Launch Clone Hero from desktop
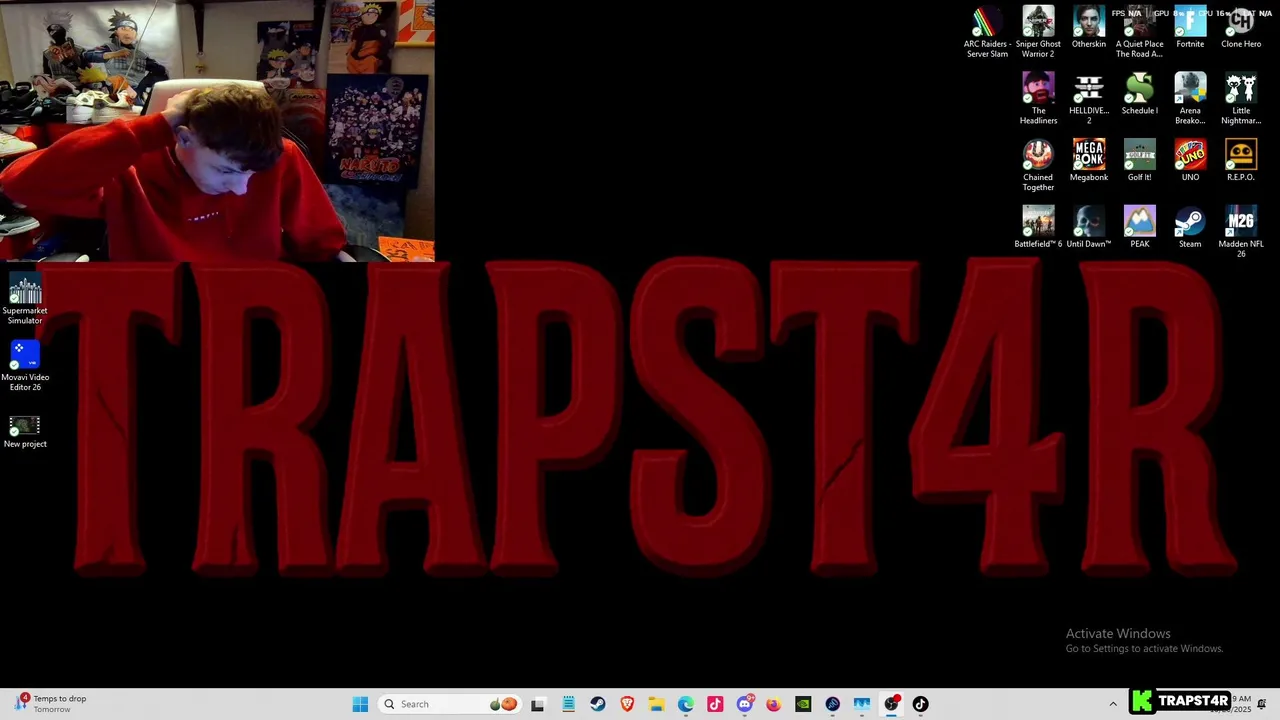The height and width of the screenshot is (720, 1280). click(x=1241, y=28)
